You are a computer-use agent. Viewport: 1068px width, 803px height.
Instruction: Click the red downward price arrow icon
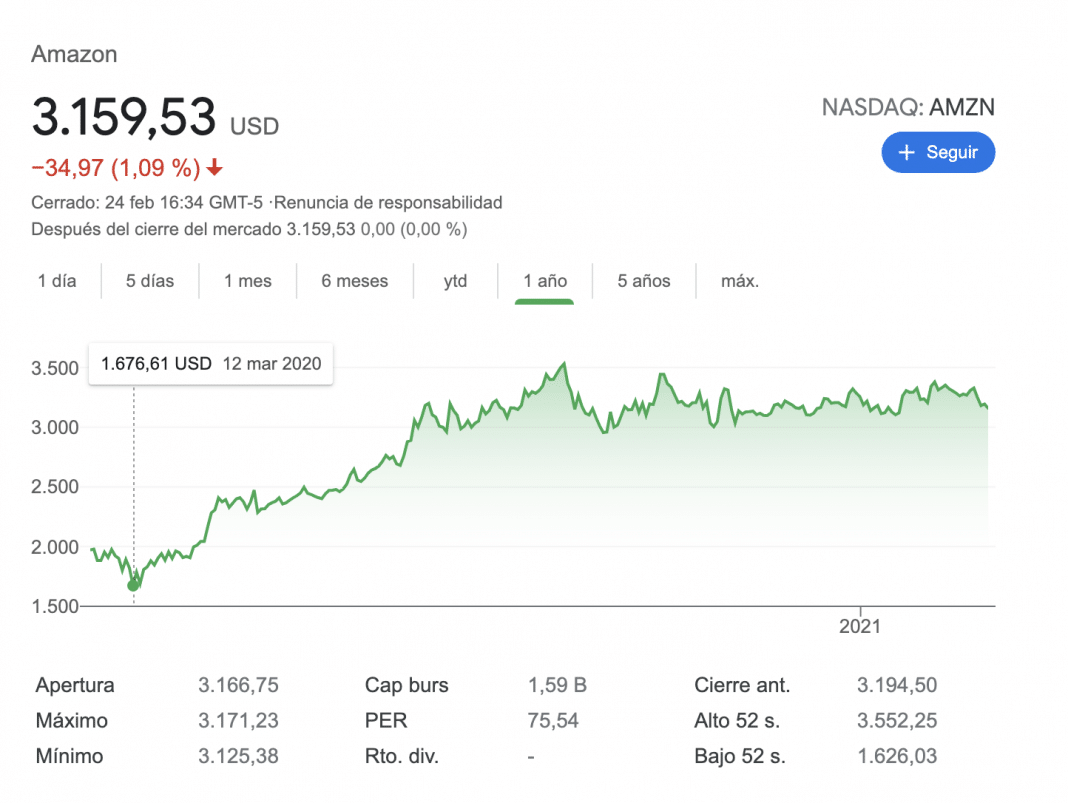click(213, 169)
